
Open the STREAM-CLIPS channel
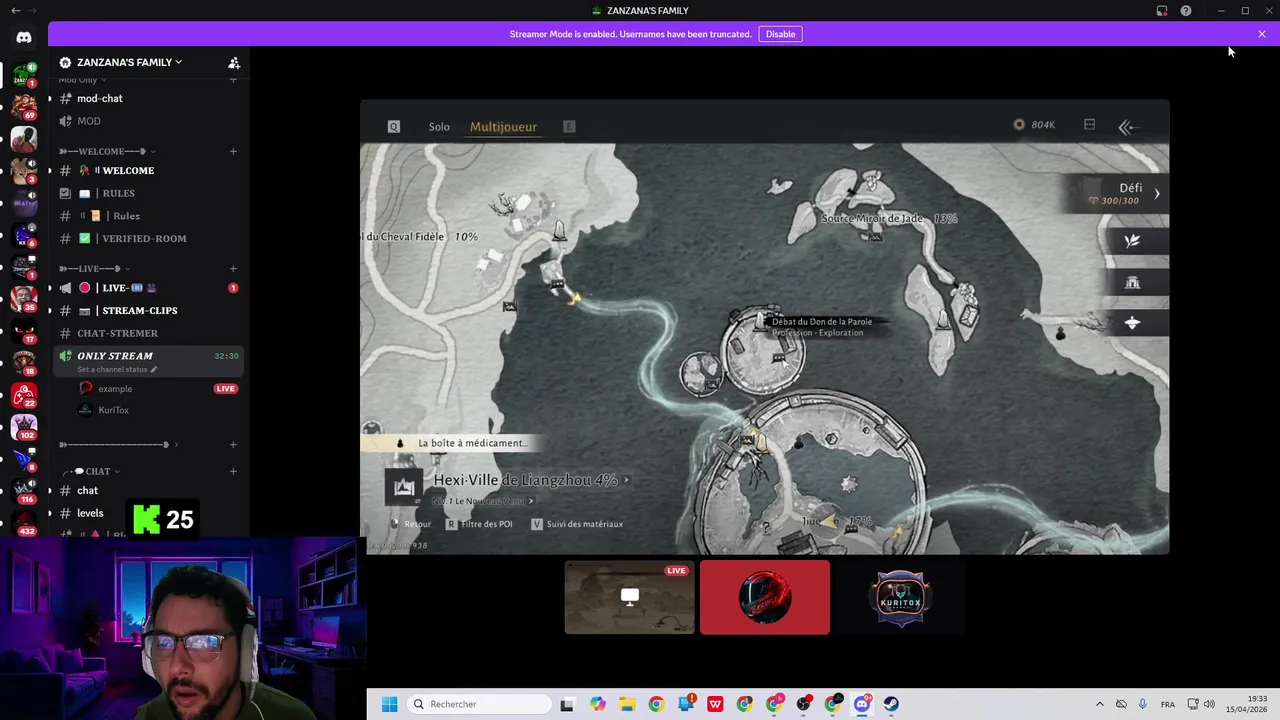[x=147, y=310]
